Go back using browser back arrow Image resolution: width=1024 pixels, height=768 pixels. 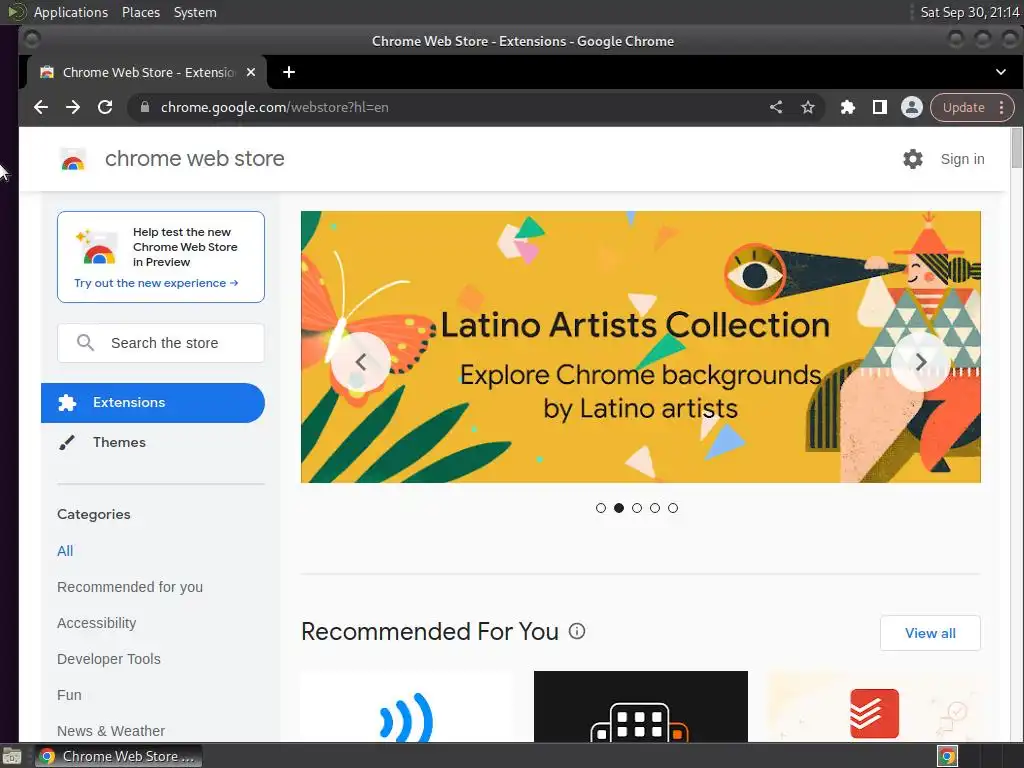(x=40, y=107)
